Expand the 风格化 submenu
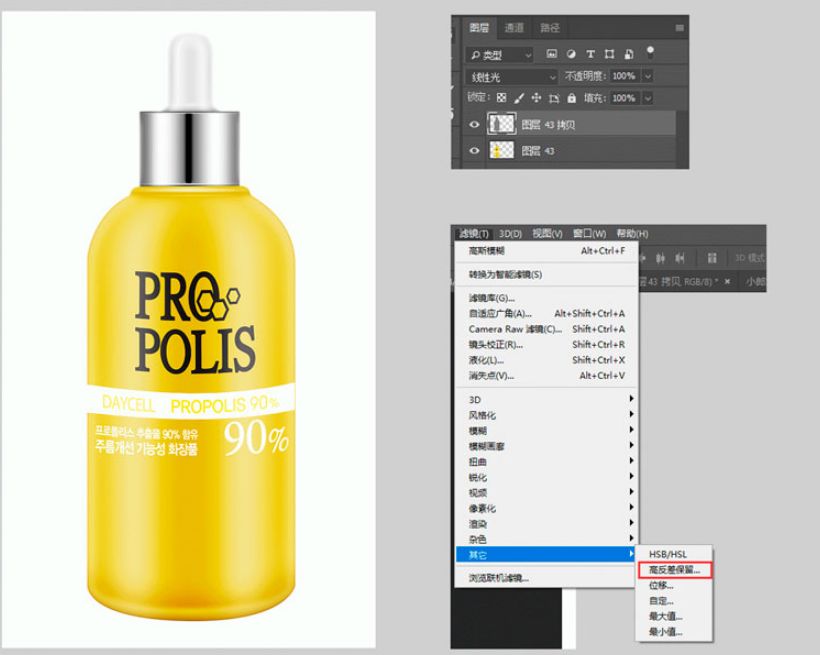Screen dimensions: 820x655 point(546,415)
